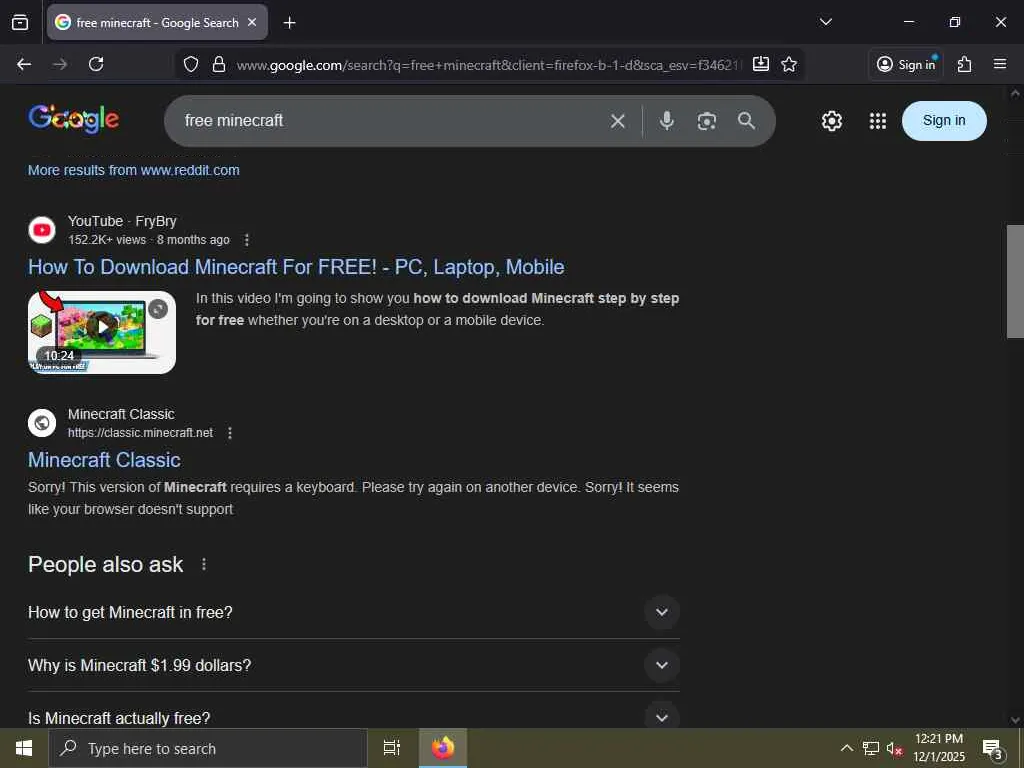
Task: Open a new tab with plus button
Action: 289,23
